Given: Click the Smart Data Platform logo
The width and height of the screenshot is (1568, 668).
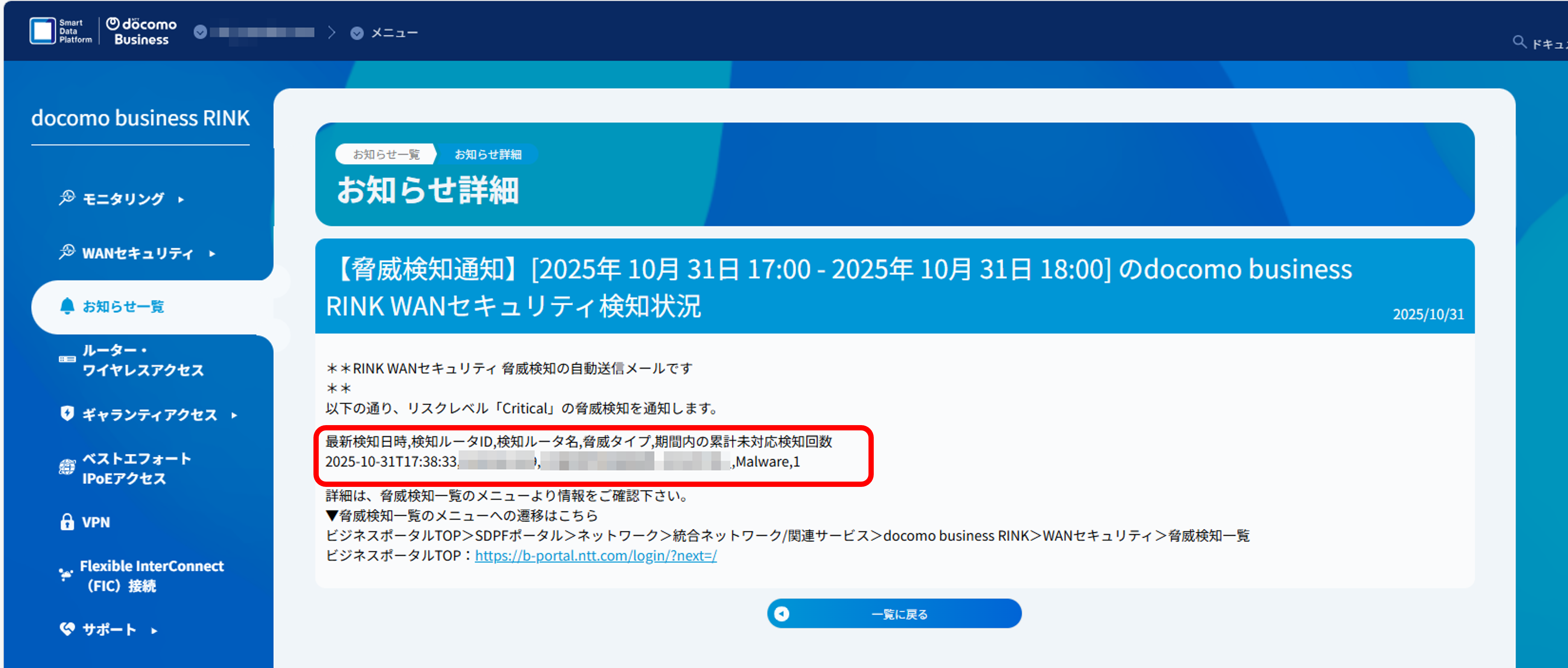Looking at the screenshot, I should [61, 31].
